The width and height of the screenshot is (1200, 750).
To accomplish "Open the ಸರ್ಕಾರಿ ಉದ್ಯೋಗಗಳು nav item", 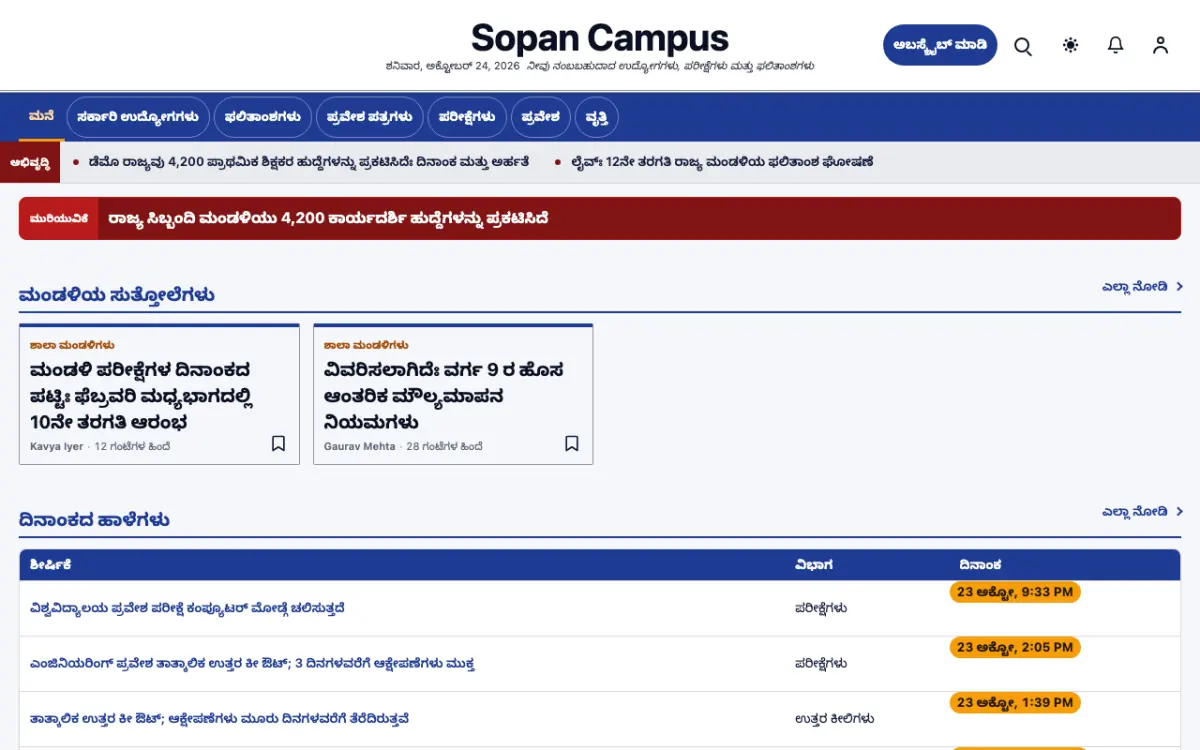I will point(138,117).
